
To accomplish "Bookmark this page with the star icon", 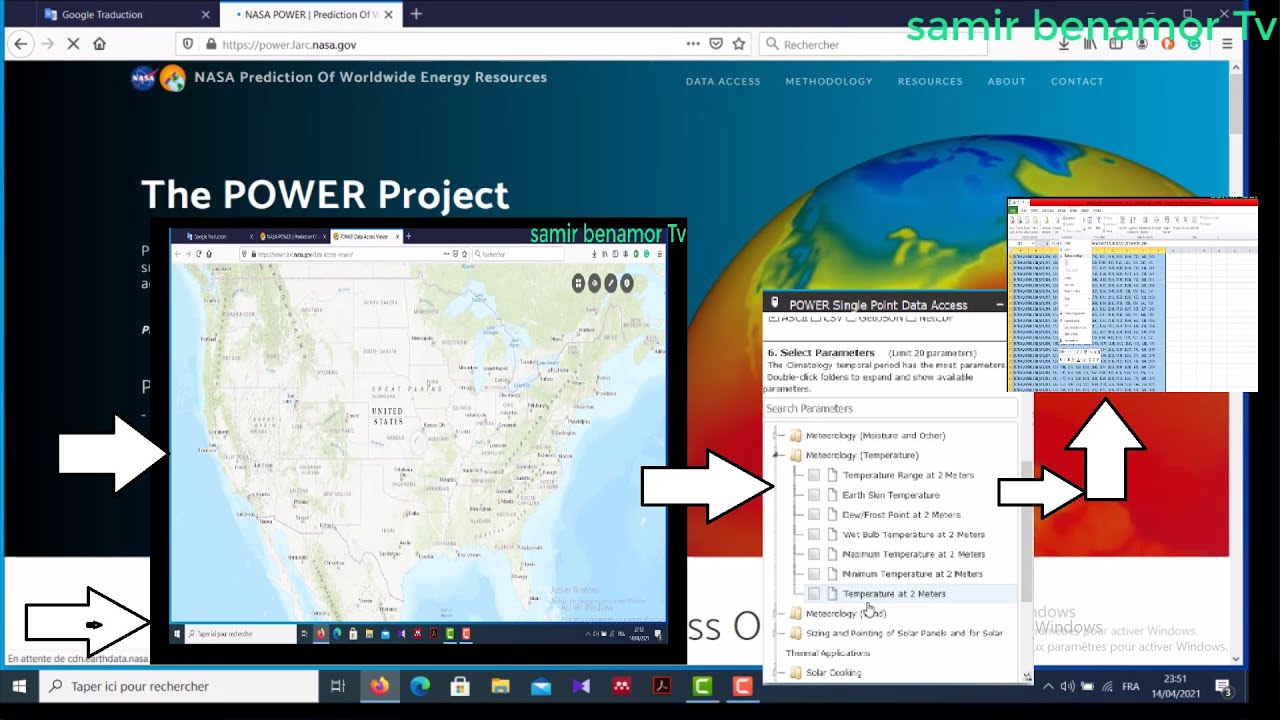I will [739, 44].
